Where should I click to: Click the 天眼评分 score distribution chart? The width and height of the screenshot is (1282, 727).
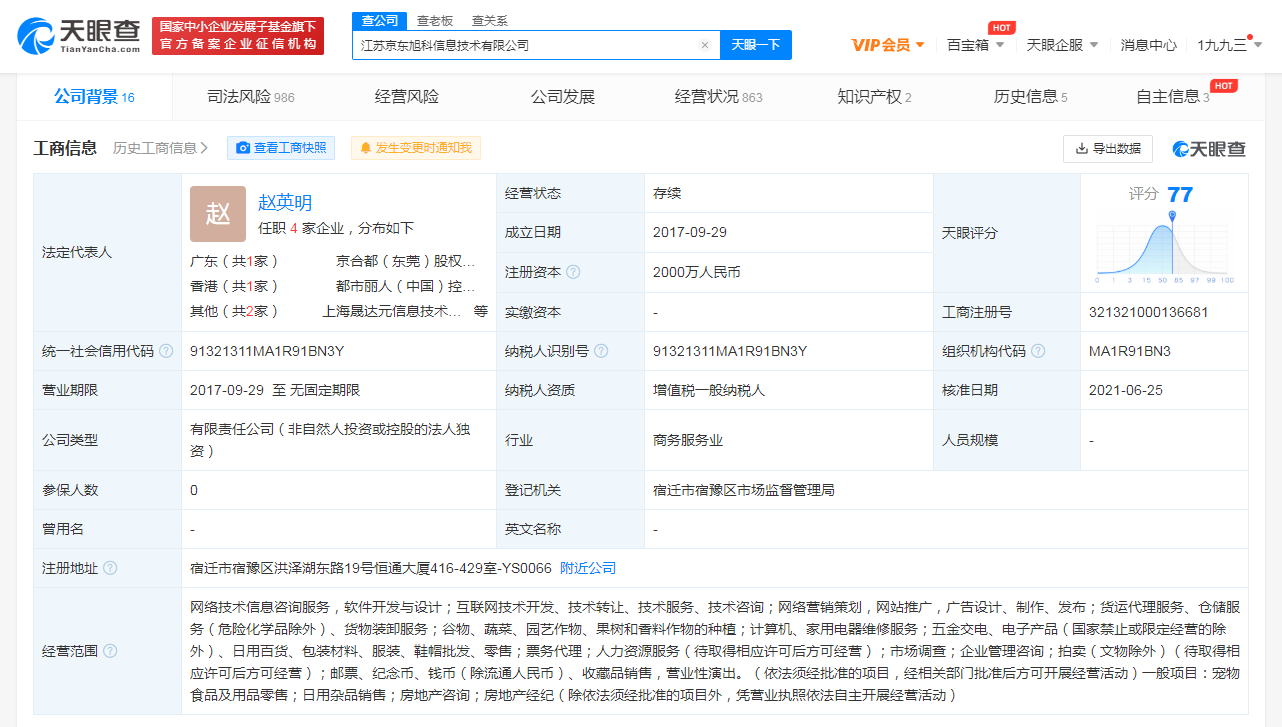point(1164,244)
